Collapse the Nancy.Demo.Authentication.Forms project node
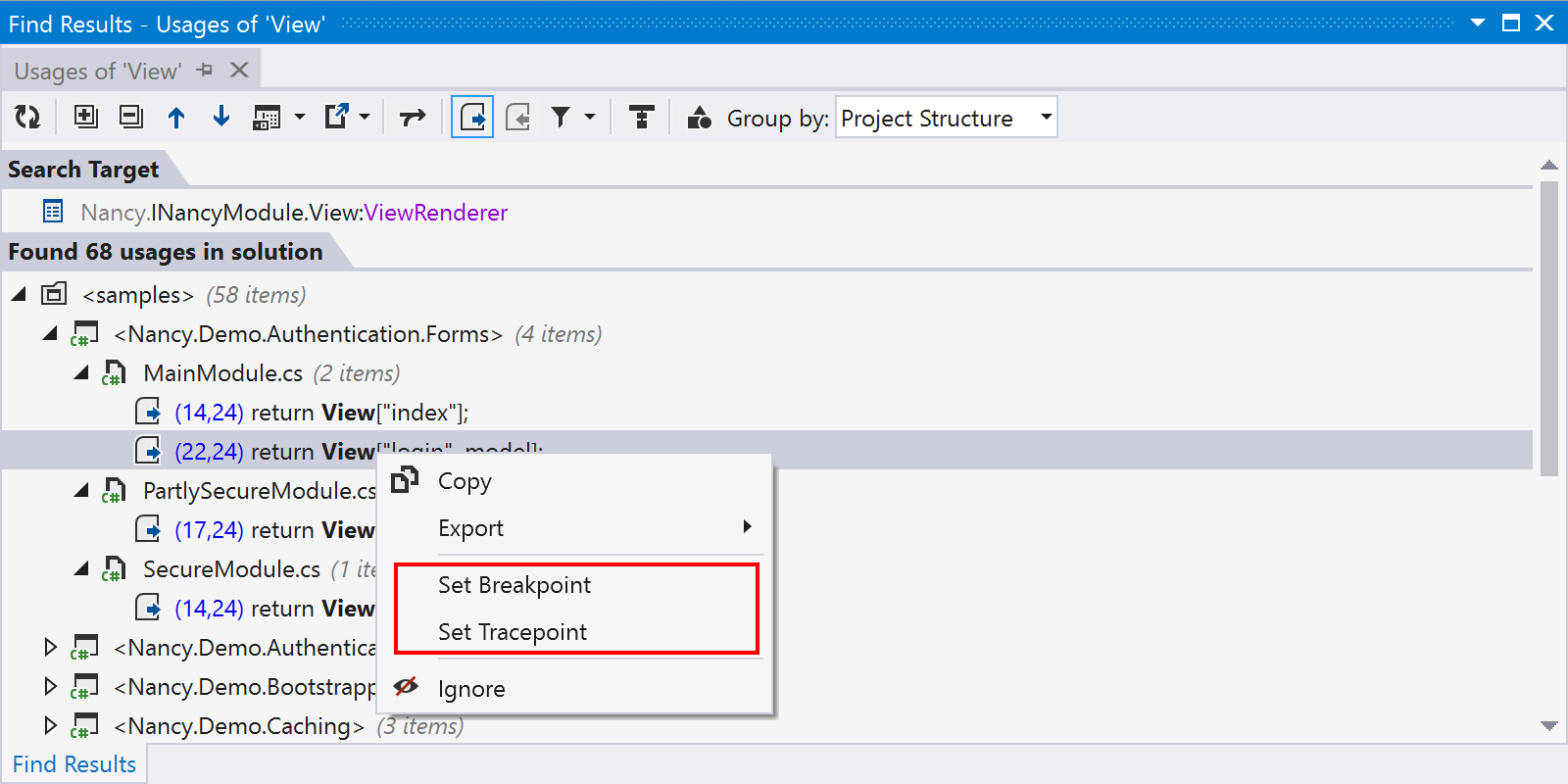 (x=50, y=333)
